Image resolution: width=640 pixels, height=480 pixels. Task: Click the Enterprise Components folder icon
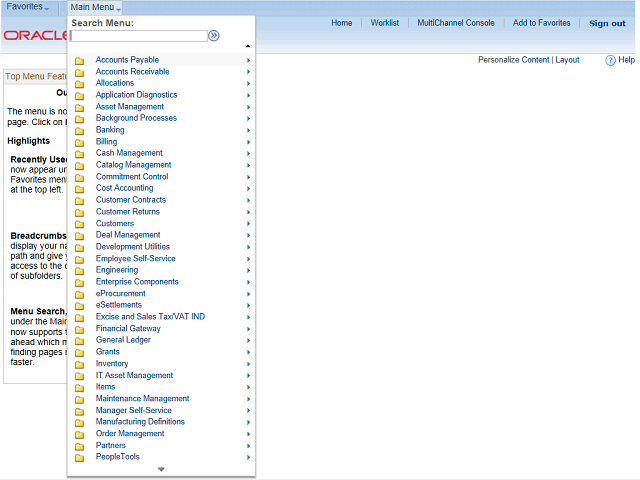click(x=80, y=283)
